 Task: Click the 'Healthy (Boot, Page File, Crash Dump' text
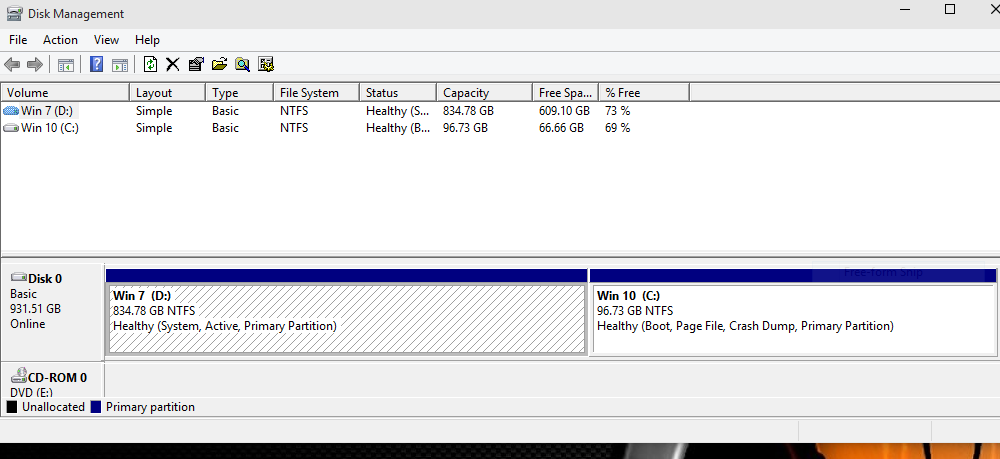click(696, 326)
